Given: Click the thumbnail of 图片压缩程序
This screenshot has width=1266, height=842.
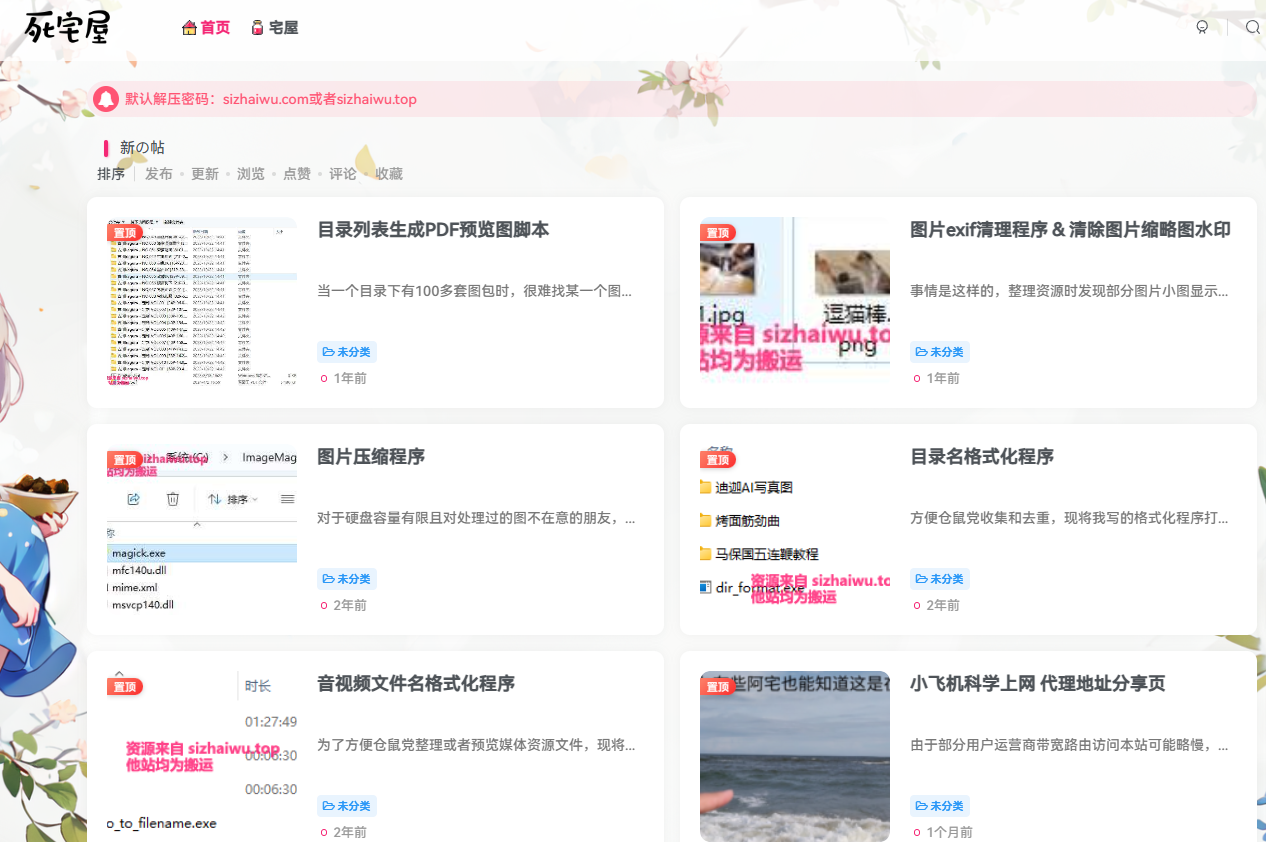Looking at the screenshot, I should [202, 529].
